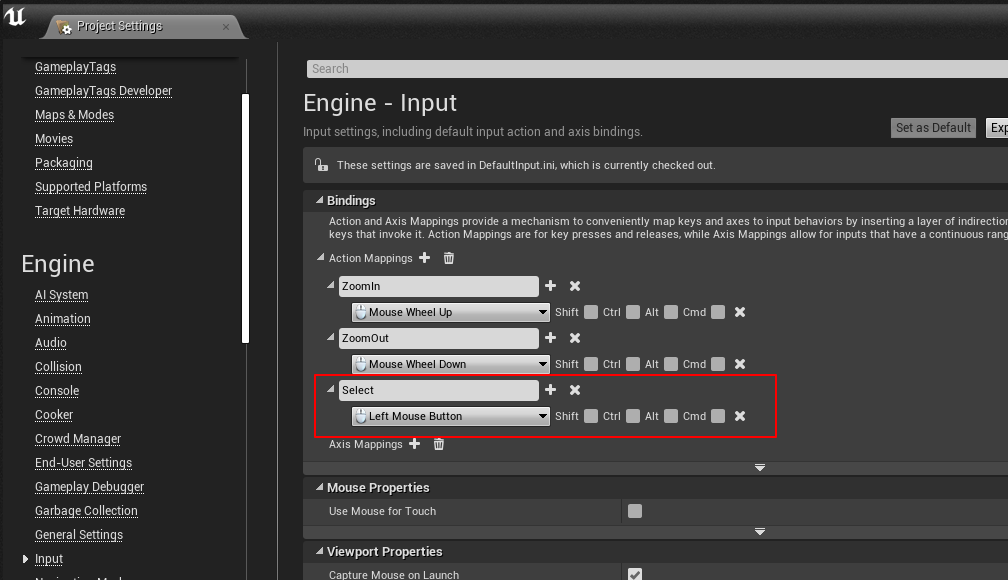Open AI System settings
The image size is (1008, 580).
62,295
